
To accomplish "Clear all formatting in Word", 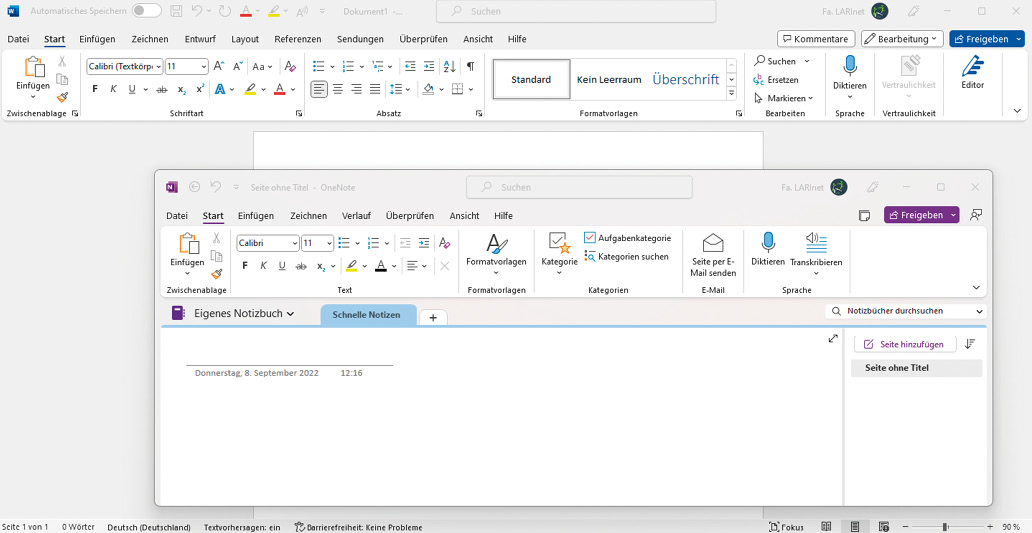I will click(290, 66).
